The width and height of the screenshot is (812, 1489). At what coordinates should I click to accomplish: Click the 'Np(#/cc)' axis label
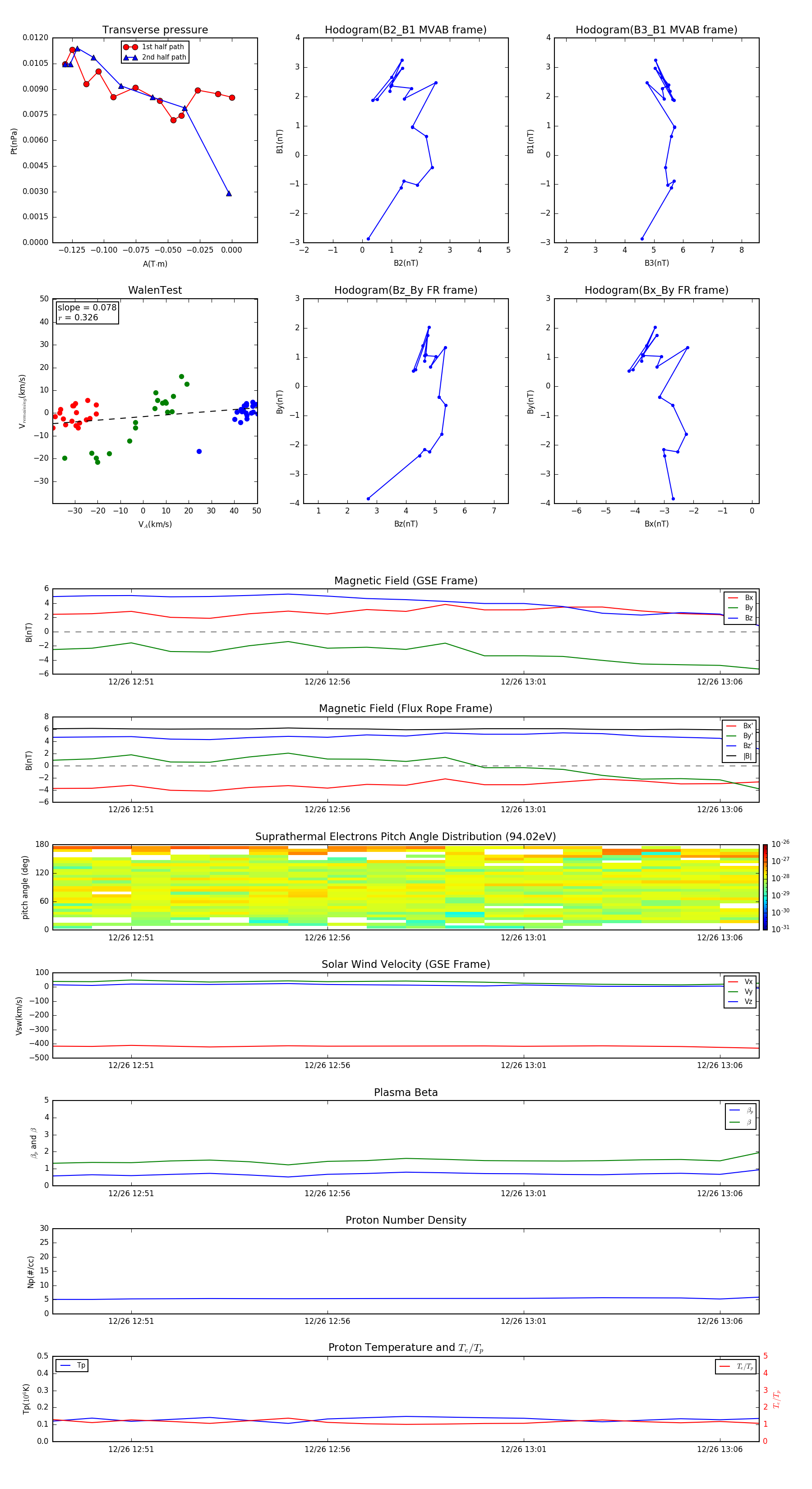coord(31,1272)
